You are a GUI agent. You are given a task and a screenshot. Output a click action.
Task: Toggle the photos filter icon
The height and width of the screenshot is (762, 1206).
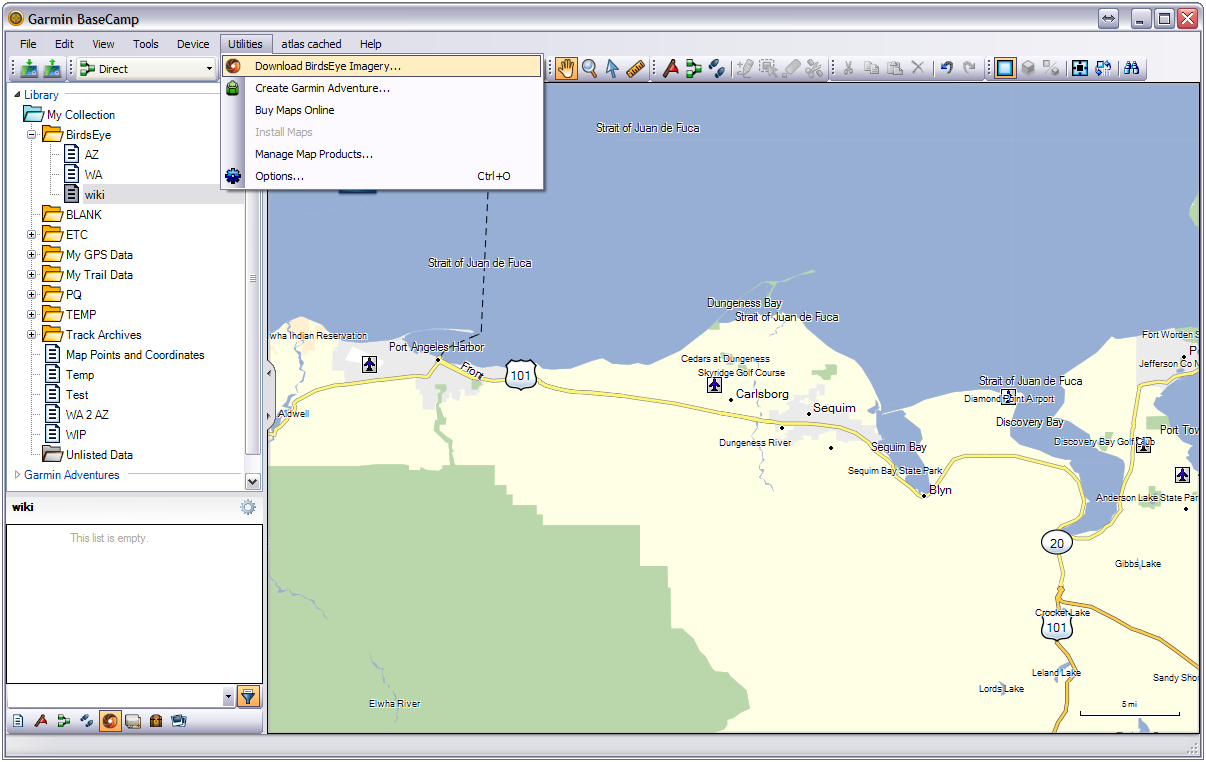click(179, 720)
